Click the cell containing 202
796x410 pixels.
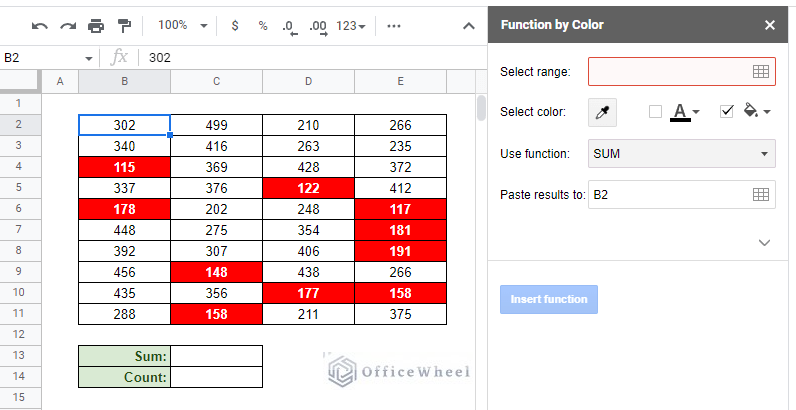(x=216, y=209)
